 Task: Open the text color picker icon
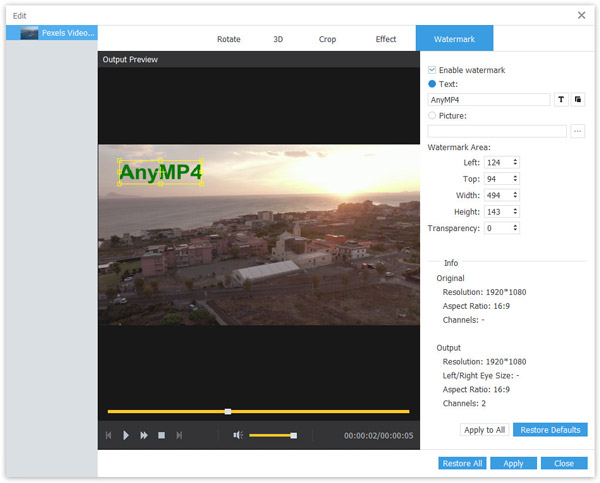click(578, 100)
